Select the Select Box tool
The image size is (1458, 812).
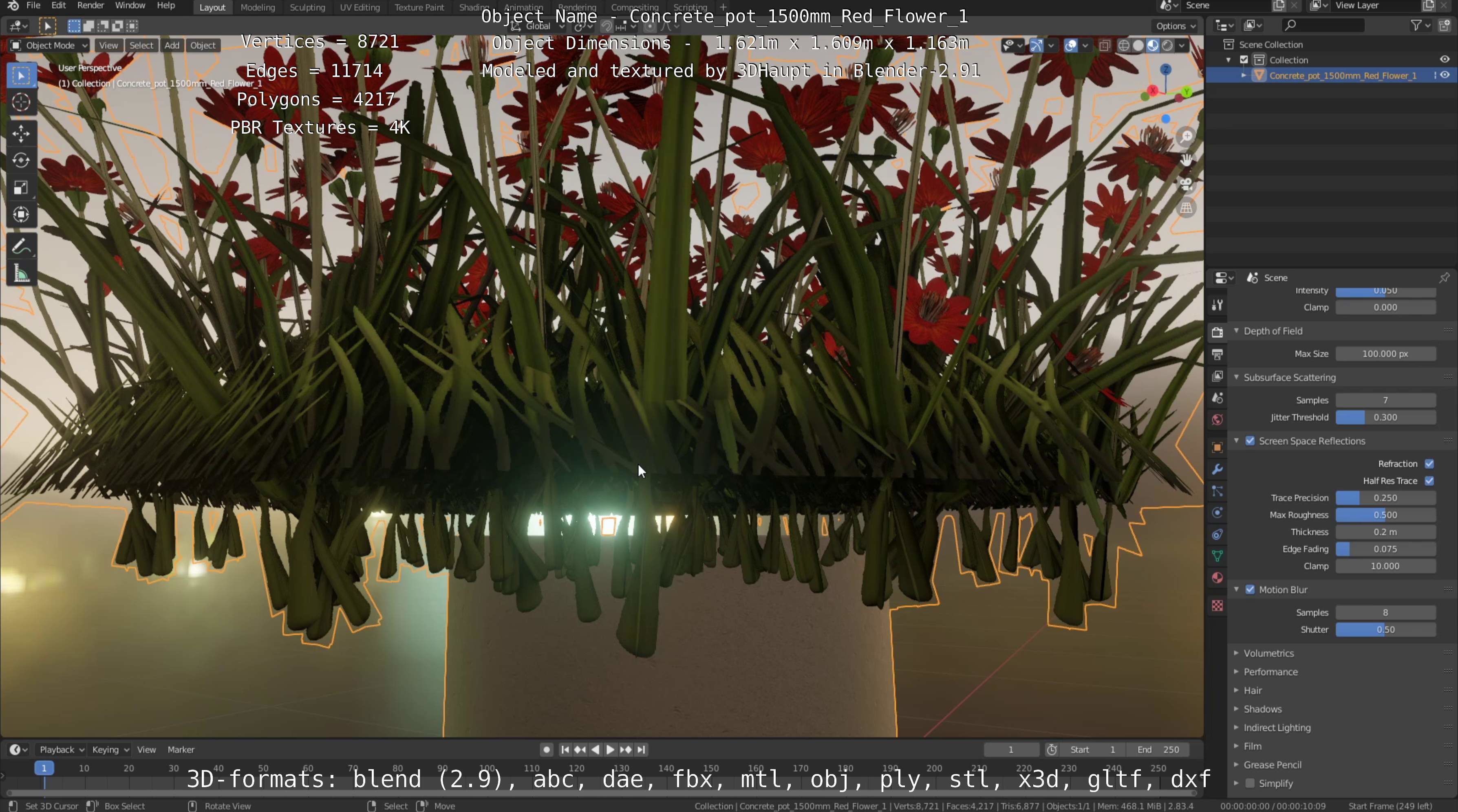[21, 76]
